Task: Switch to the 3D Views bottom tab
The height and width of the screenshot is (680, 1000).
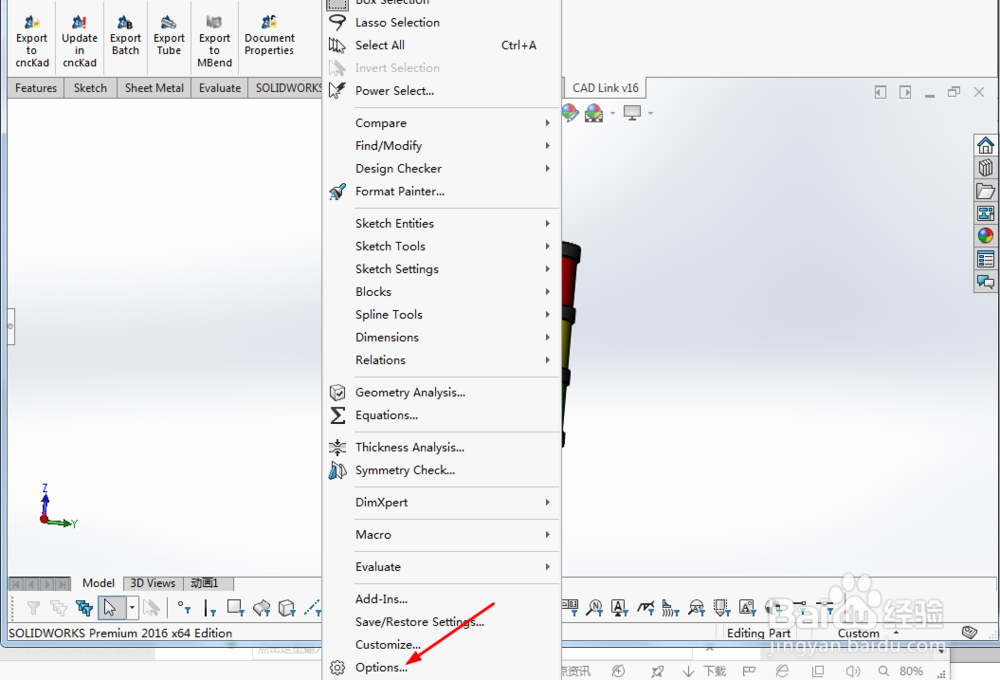Action: [x=152, y=583]
